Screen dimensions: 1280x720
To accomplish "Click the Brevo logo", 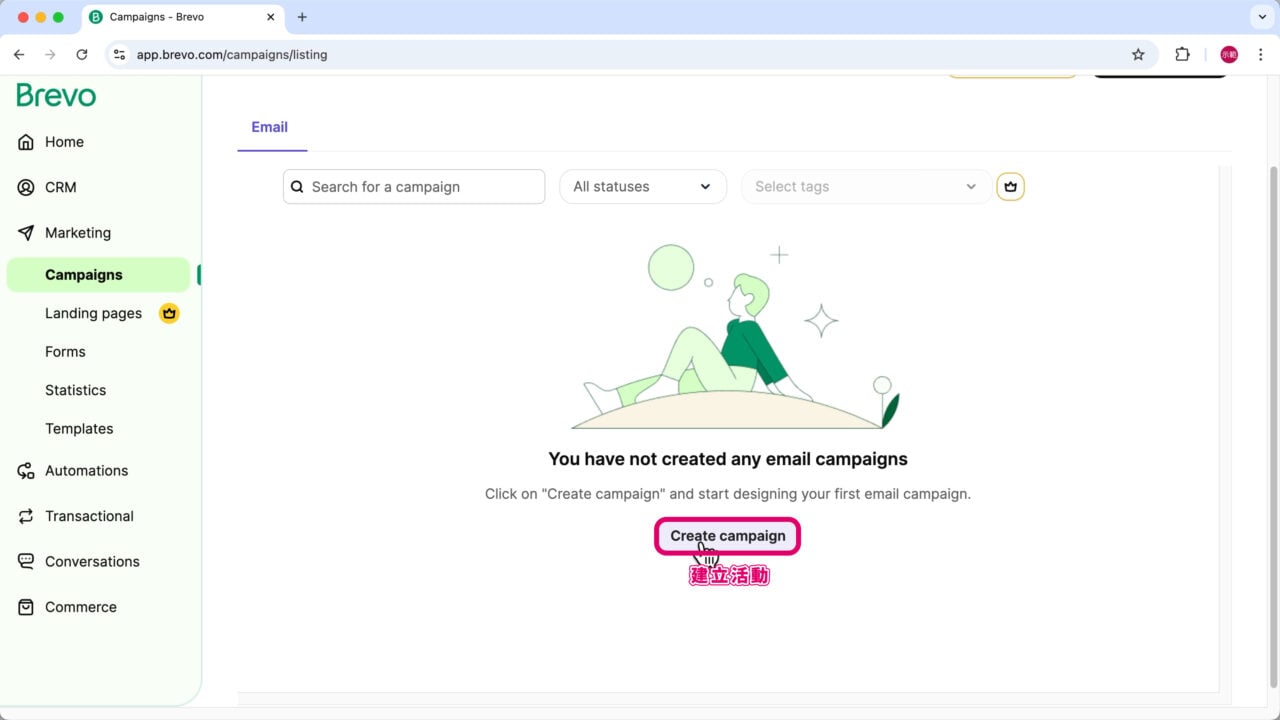I will (x=57, y=96).
